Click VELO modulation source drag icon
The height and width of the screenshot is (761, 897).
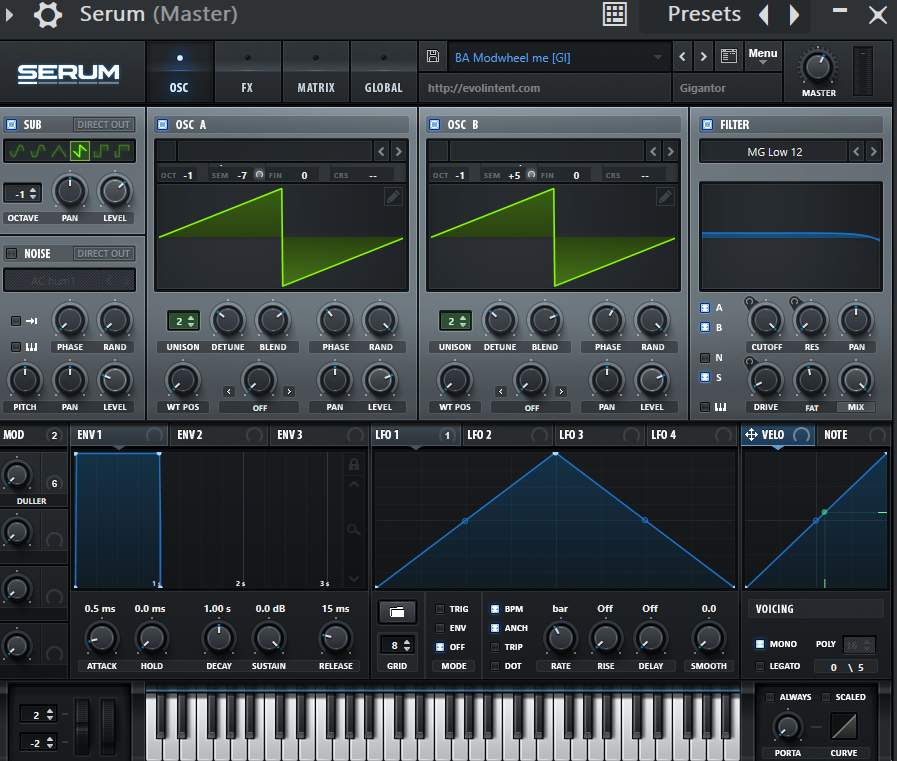click(751, 435)
